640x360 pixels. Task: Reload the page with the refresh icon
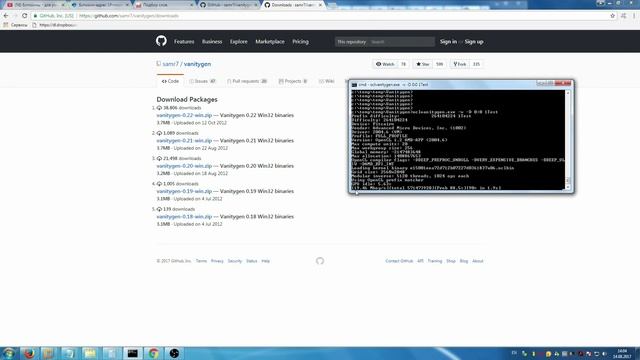pyautogui.click(x=24, y=16)
